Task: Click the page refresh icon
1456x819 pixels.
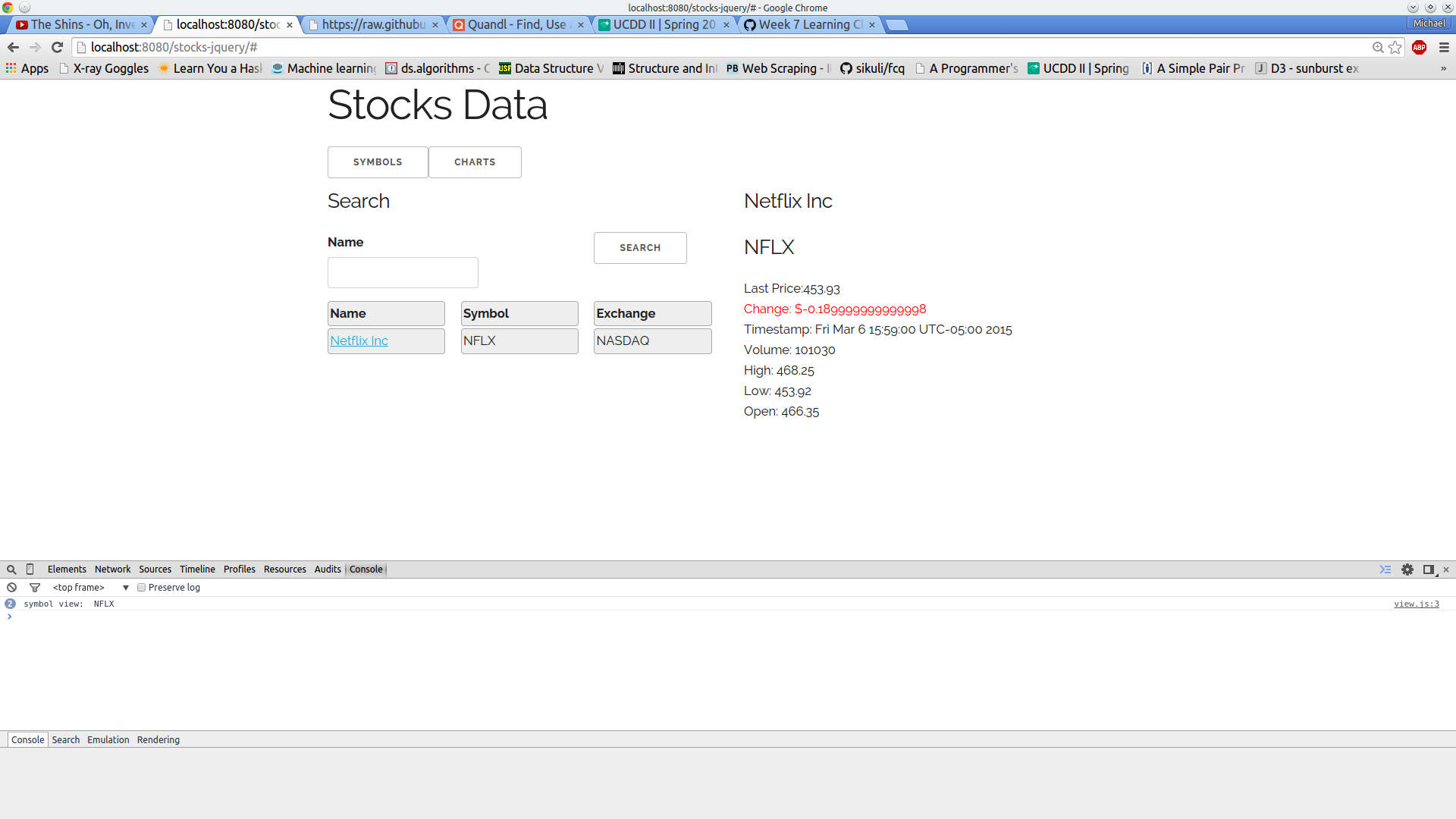Action: (x=57, y=47)
